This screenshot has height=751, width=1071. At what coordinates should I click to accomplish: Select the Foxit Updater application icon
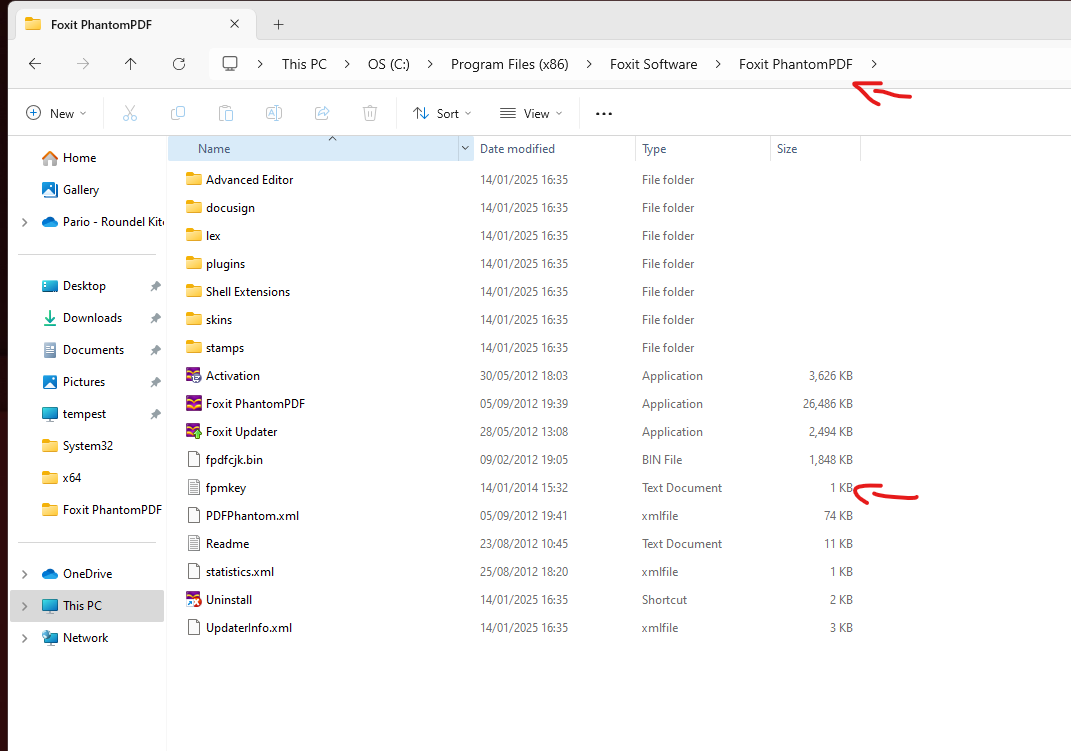194,431
